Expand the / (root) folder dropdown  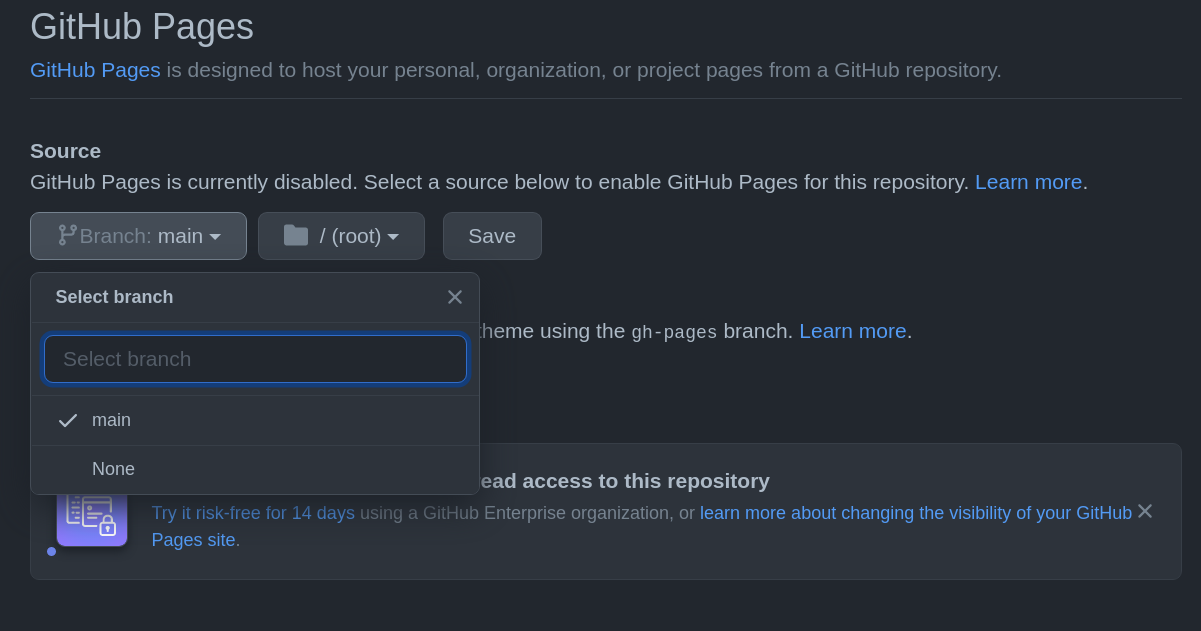pyautogui.click(x=341, y=236)
